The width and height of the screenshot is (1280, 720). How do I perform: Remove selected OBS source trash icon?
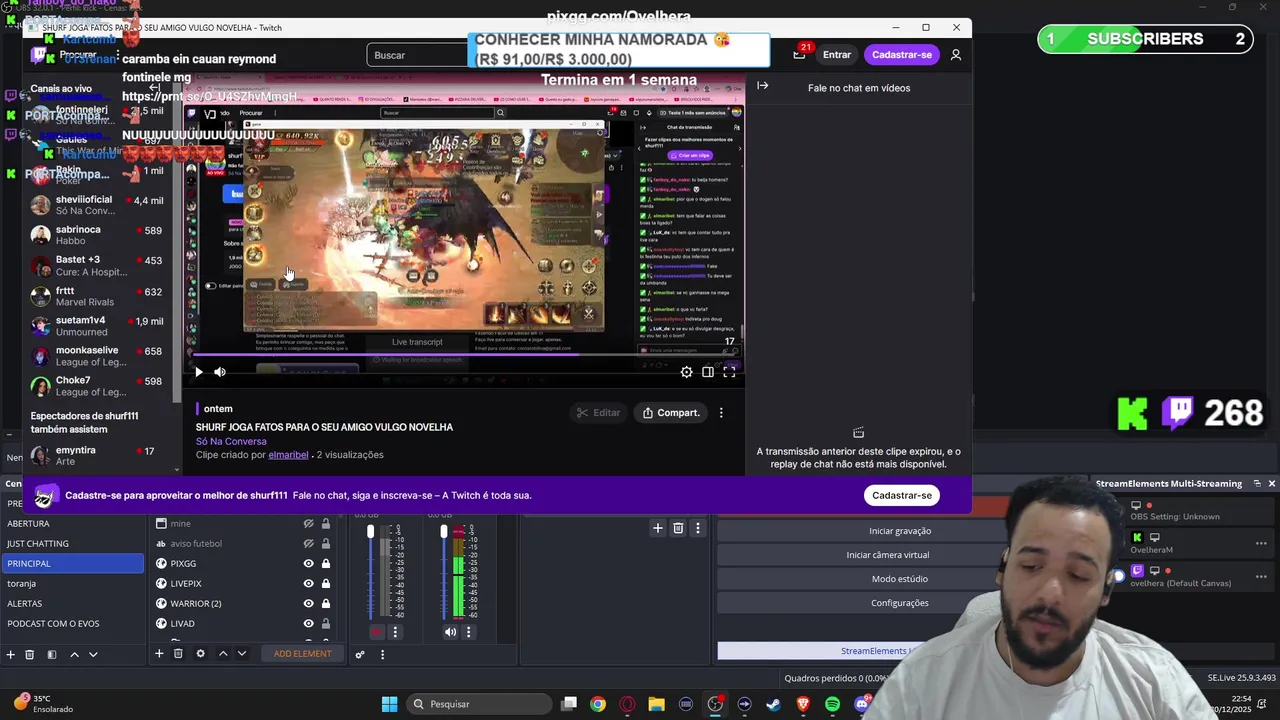[x=178, y=653]
